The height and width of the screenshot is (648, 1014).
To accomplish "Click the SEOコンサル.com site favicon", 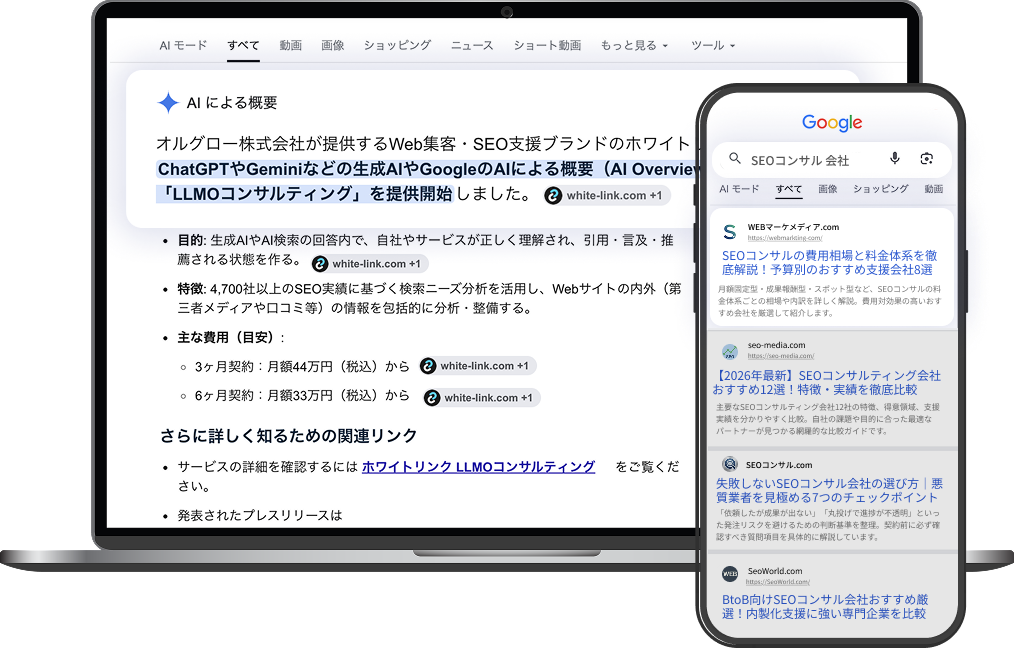I will click(729, 464).
